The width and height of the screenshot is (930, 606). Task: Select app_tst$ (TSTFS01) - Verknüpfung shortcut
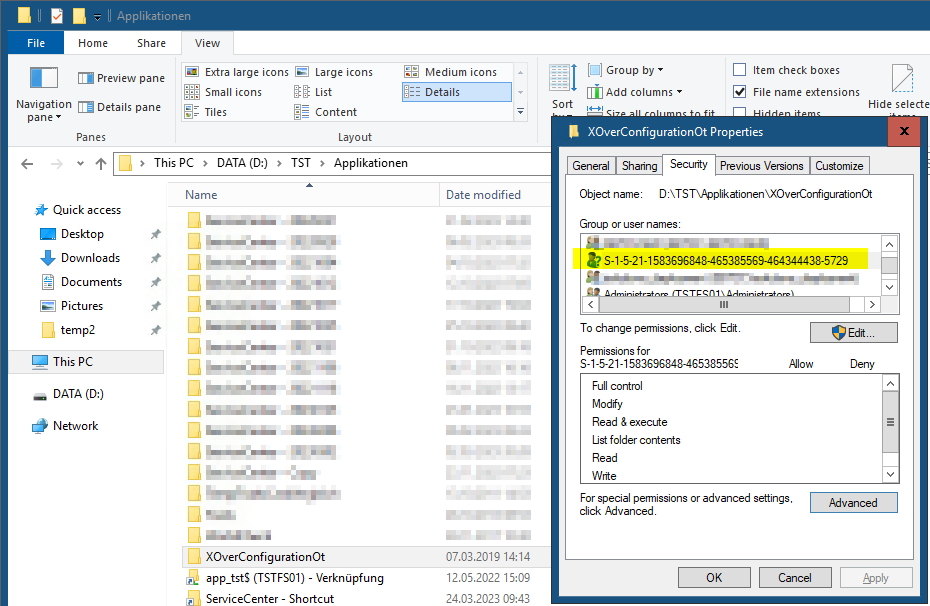tap(294, 578)
